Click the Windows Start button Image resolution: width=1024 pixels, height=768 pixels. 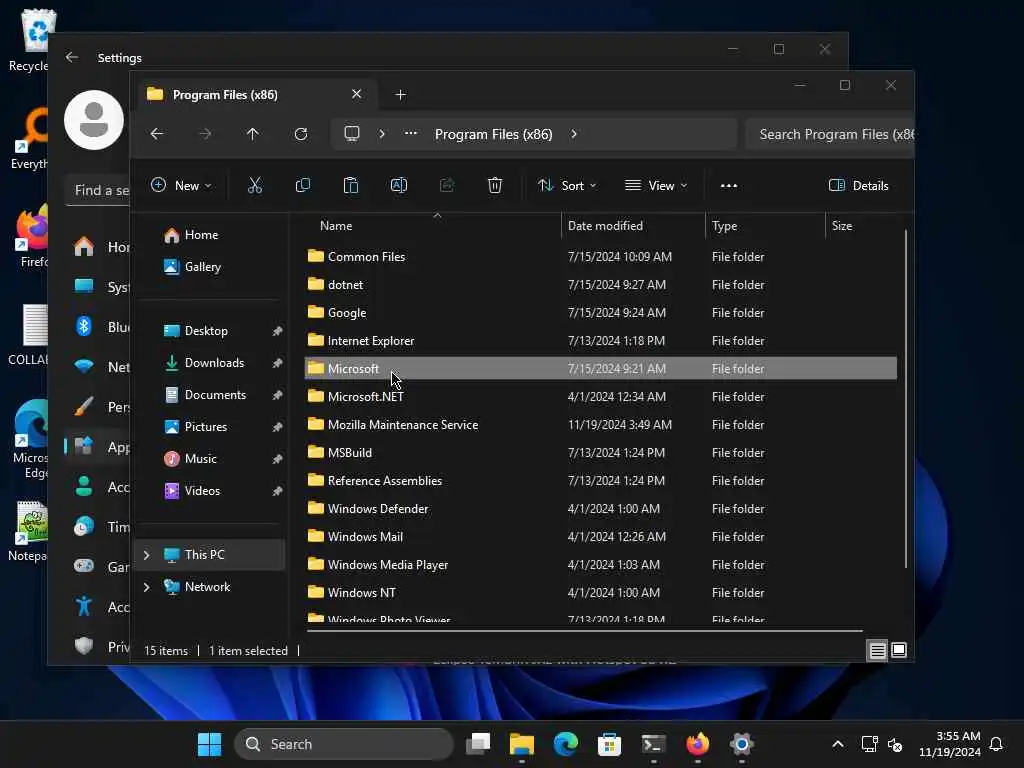[x=209, y=744]
